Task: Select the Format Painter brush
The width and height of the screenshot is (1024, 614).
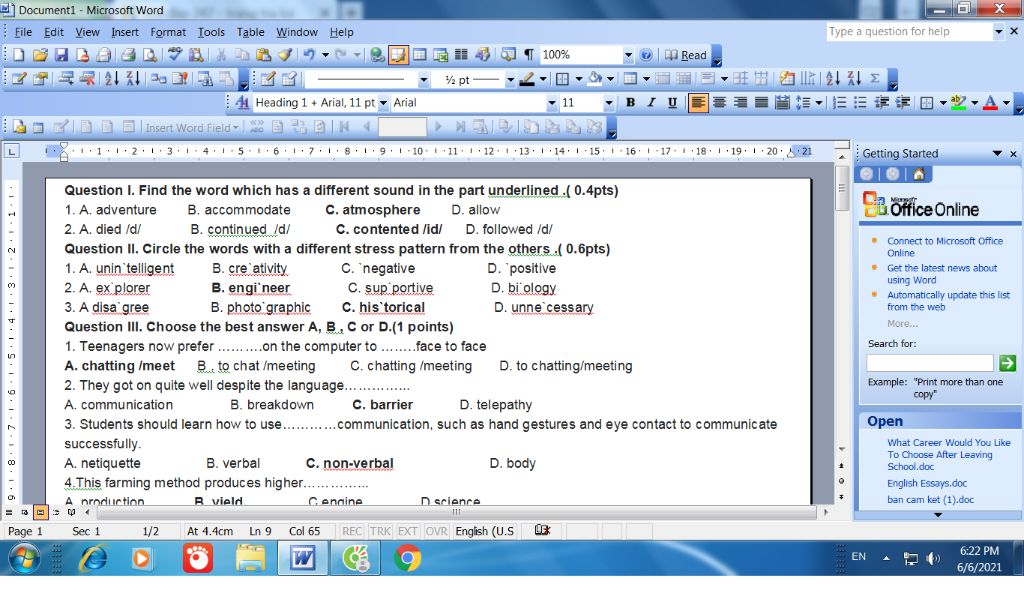Action: click(285, 55)
